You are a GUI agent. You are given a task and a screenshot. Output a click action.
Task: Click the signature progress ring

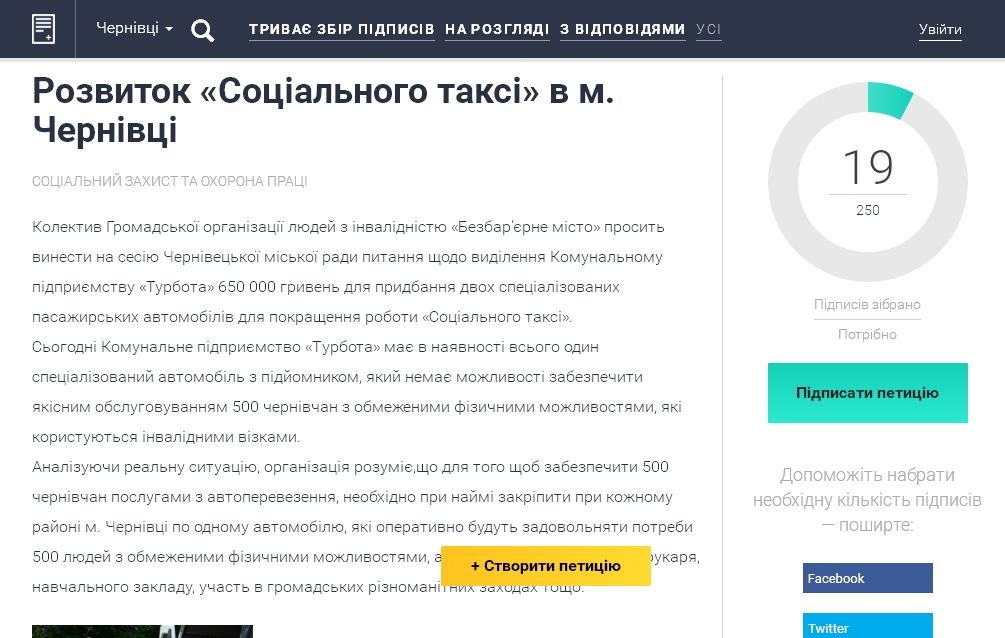(x=868, y=181)
